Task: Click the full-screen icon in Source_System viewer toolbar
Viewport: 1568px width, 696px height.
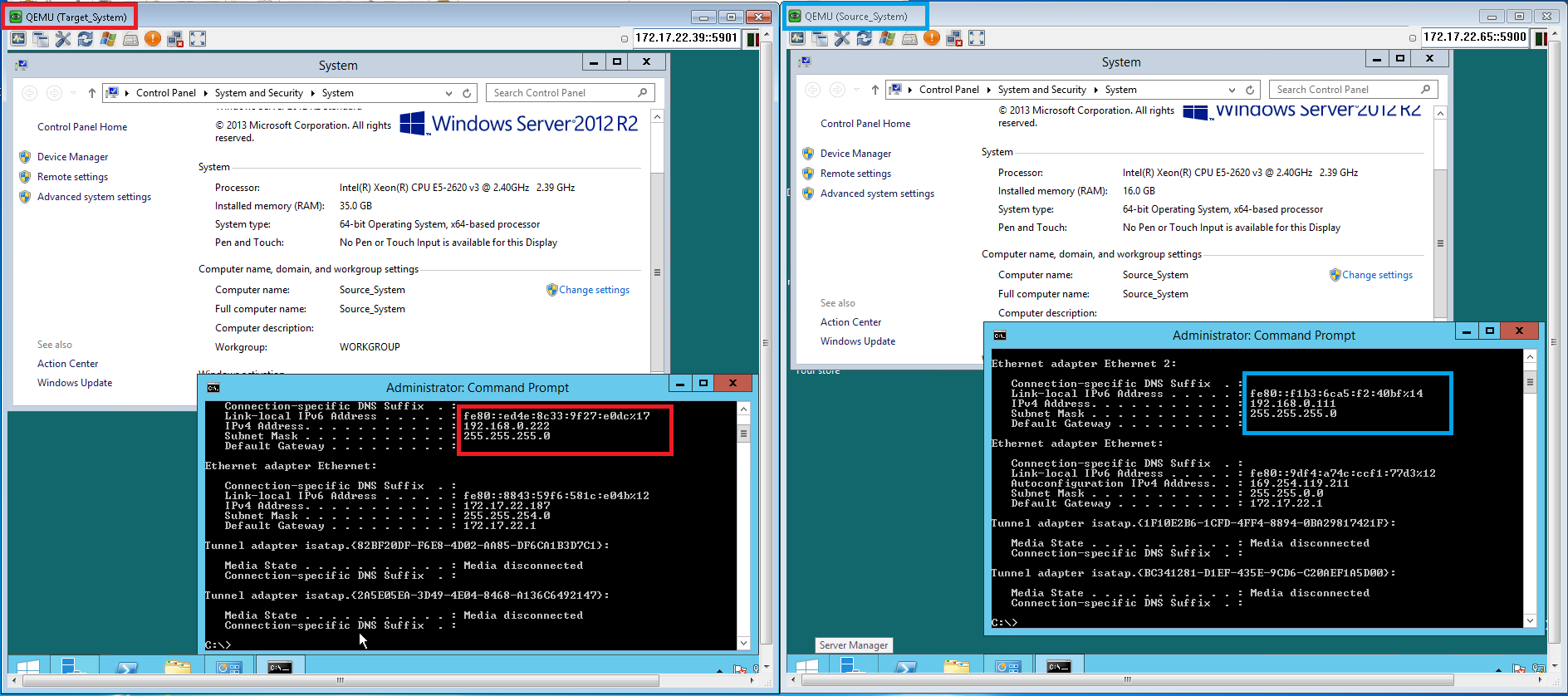Action: [977, 38]
